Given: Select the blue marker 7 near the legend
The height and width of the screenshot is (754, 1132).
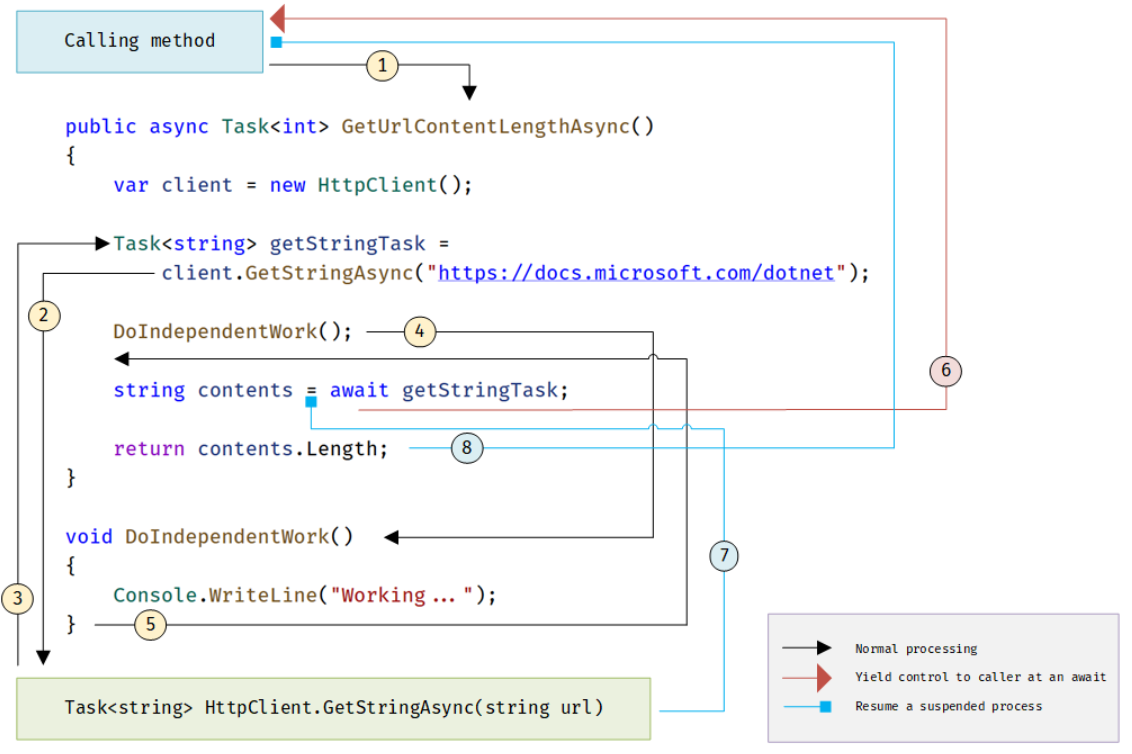Looking at the screenshot, I should [x=723, y=556].
